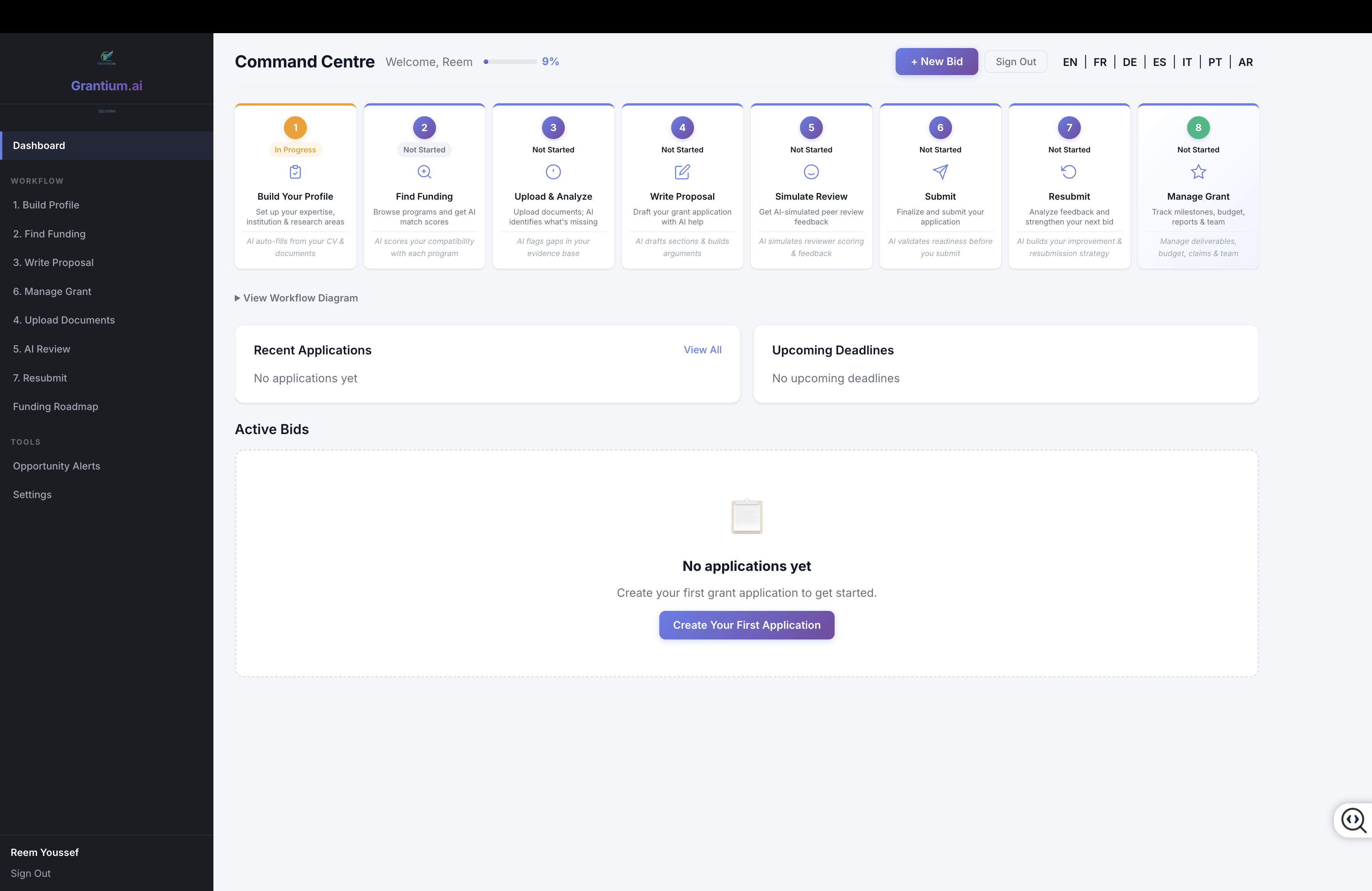Click the Manage Grant star icon
This screenshot has width=1372, height=891.
(x=1198, y=172)
